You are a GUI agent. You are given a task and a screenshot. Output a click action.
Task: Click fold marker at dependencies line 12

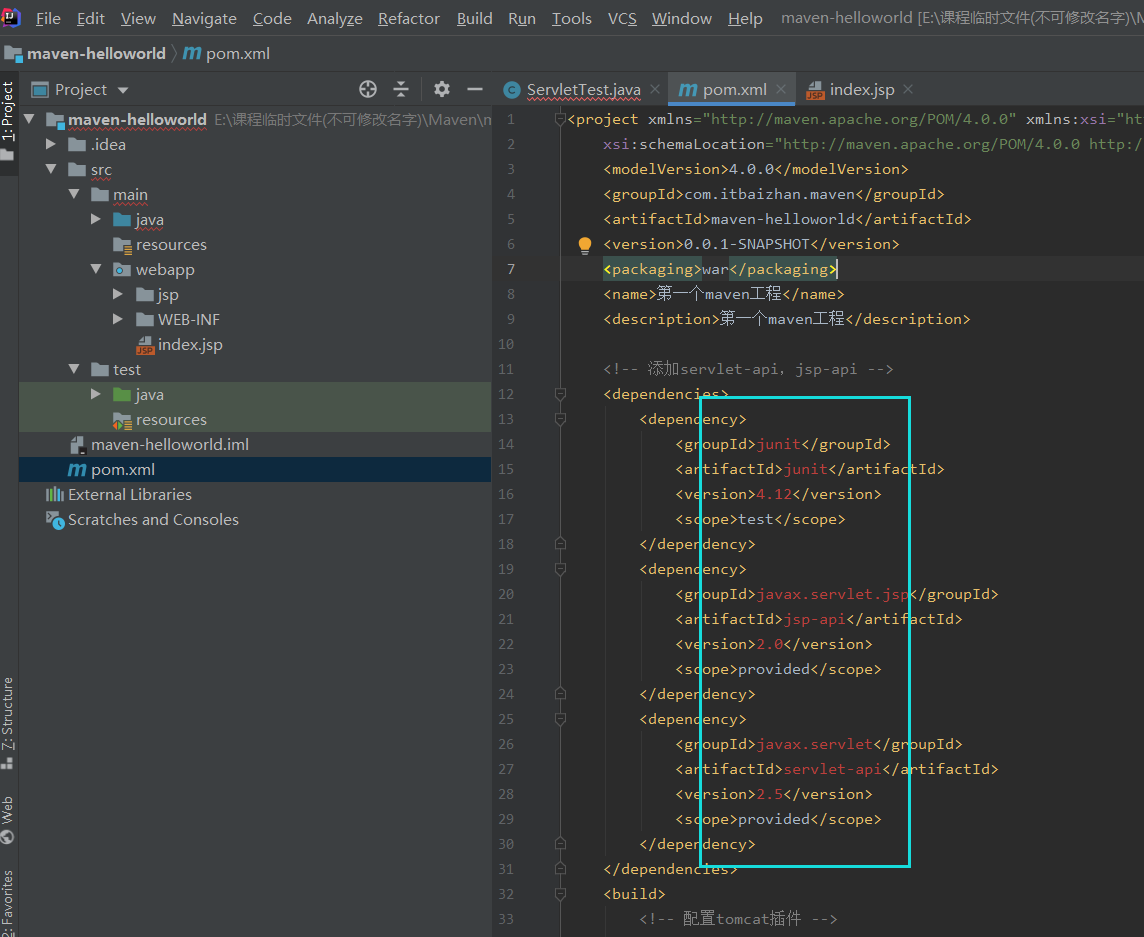pos(560,394)
